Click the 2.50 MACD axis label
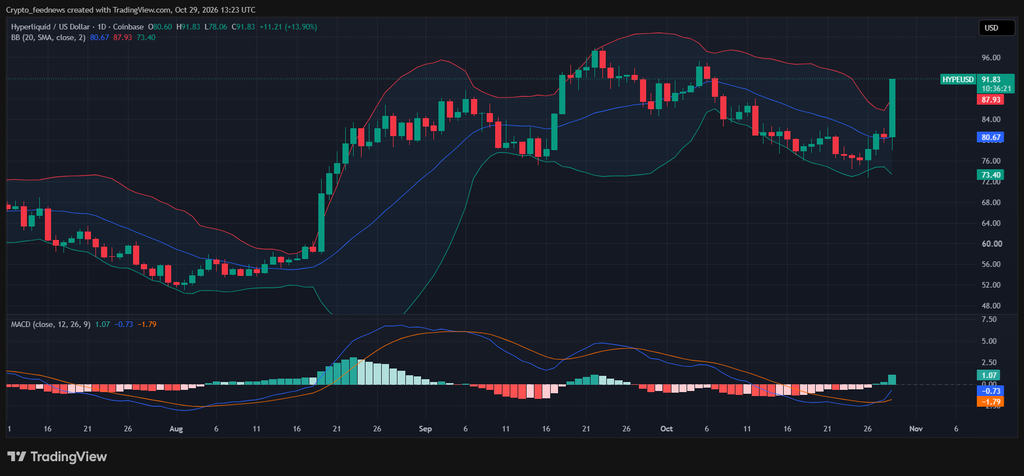 [x=989, y=362]
